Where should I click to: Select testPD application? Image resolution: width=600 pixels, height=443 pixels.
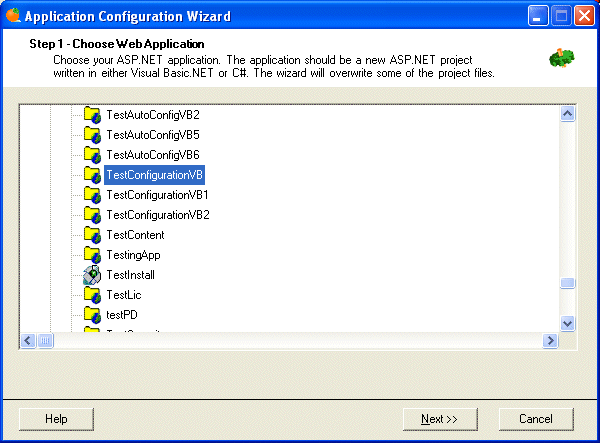122,314
